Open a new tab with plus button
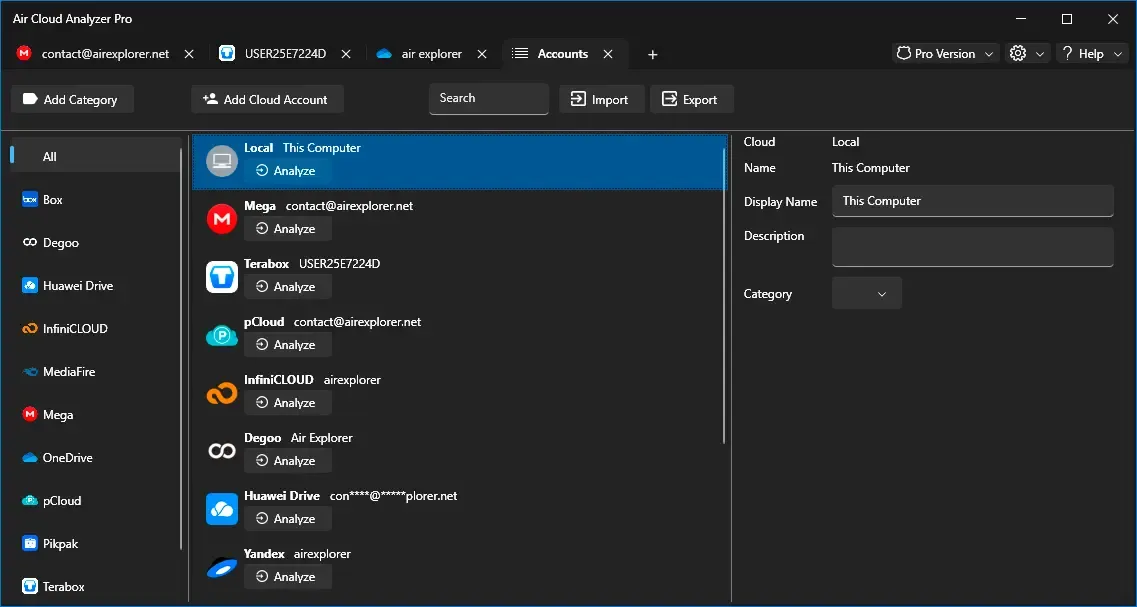This screenshot has width=1137, height=607. [653, 54]
